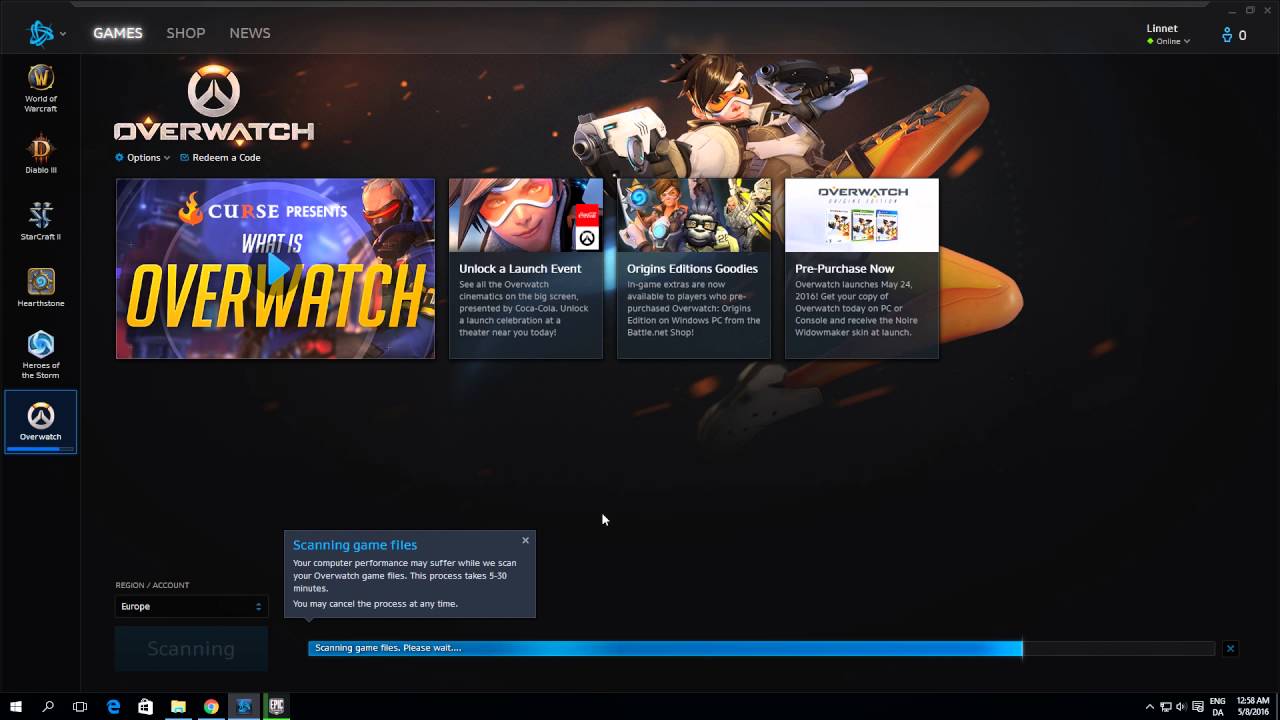The height and width of the screenshot is (720, 1280).
Task: Close the Scanning game files popup
Action: pyautogui.click(x=525, y=540)
